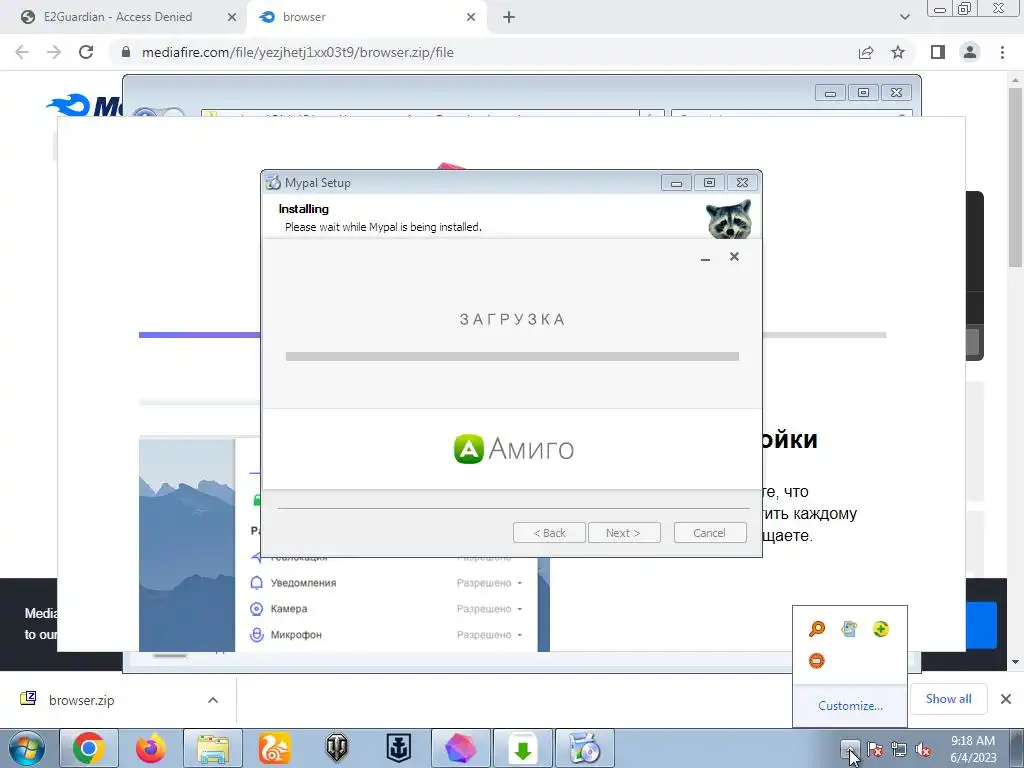Click the Amigo green logo
This screenshot has height=768, width=1024.
468,449
